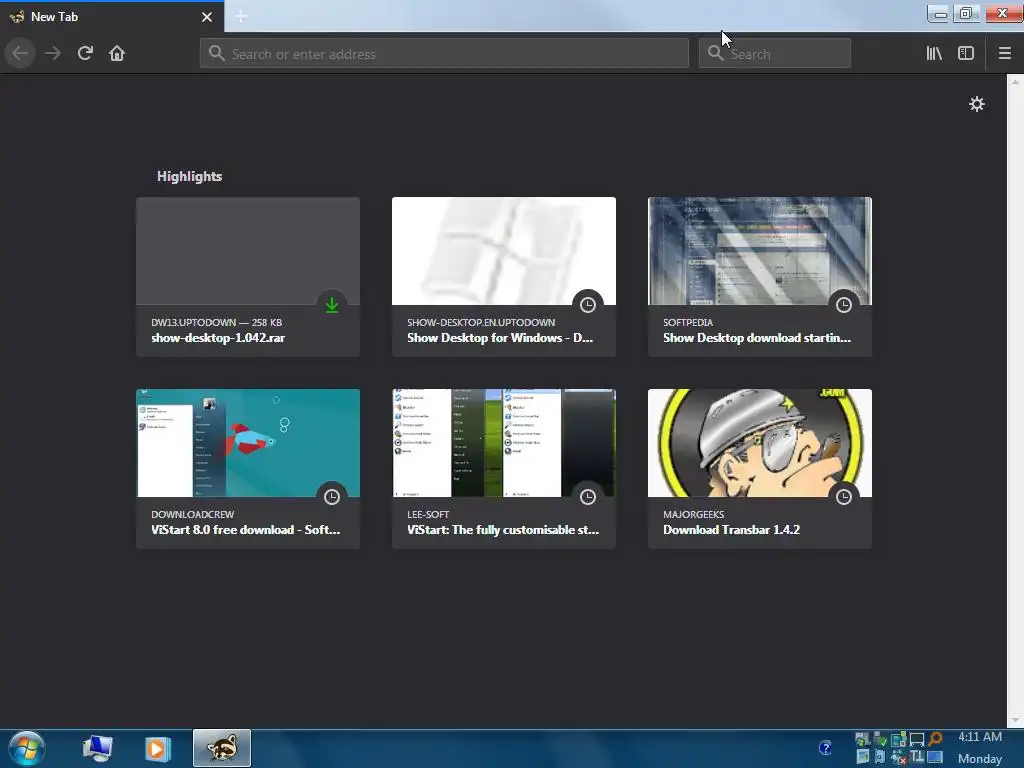Open the ViStart 8.0 fish screenshot thumbnail
This screenshot has width=1024, height=768.
click(x=248, y=443)
